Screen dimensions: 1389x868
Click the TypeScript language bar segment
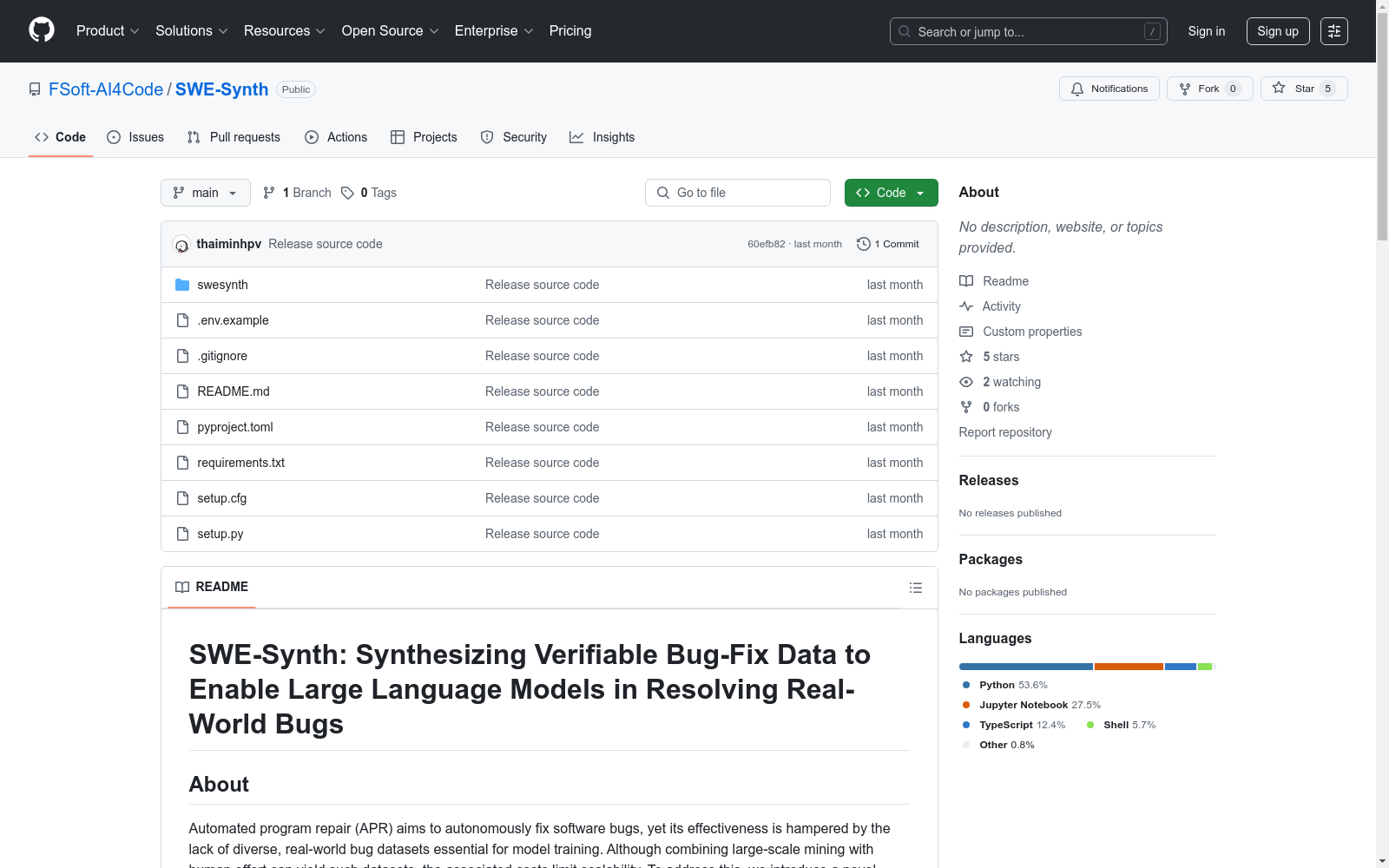point(1181,667)
